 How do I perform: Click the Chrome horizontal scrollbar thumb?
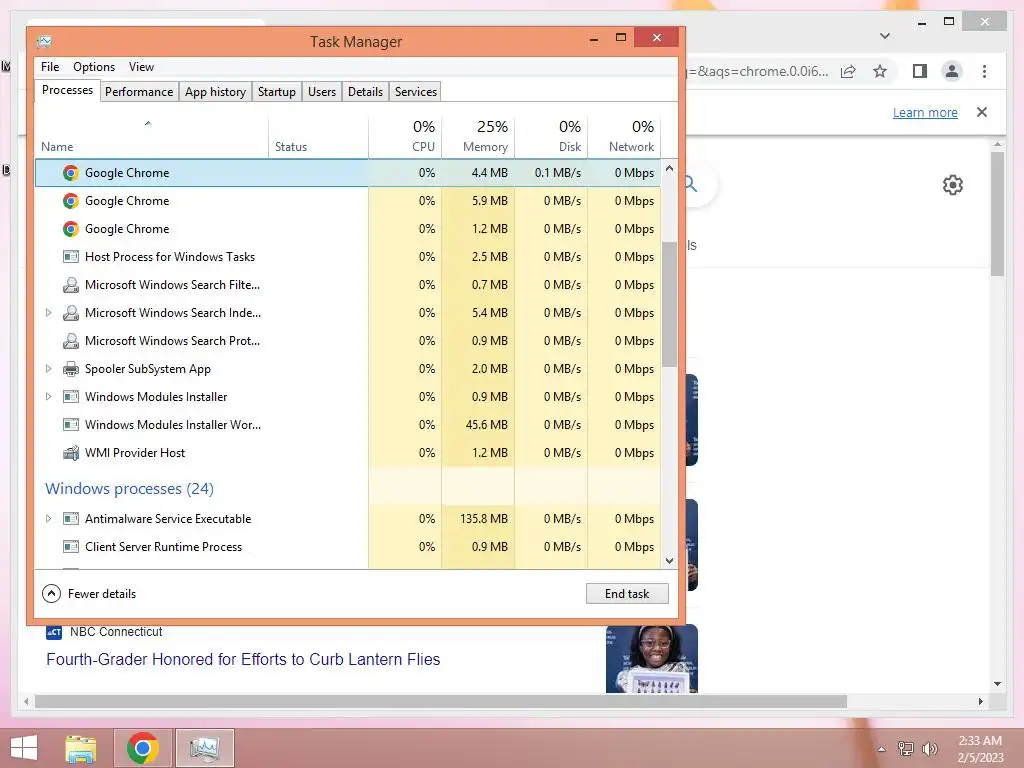click(441, 701)
